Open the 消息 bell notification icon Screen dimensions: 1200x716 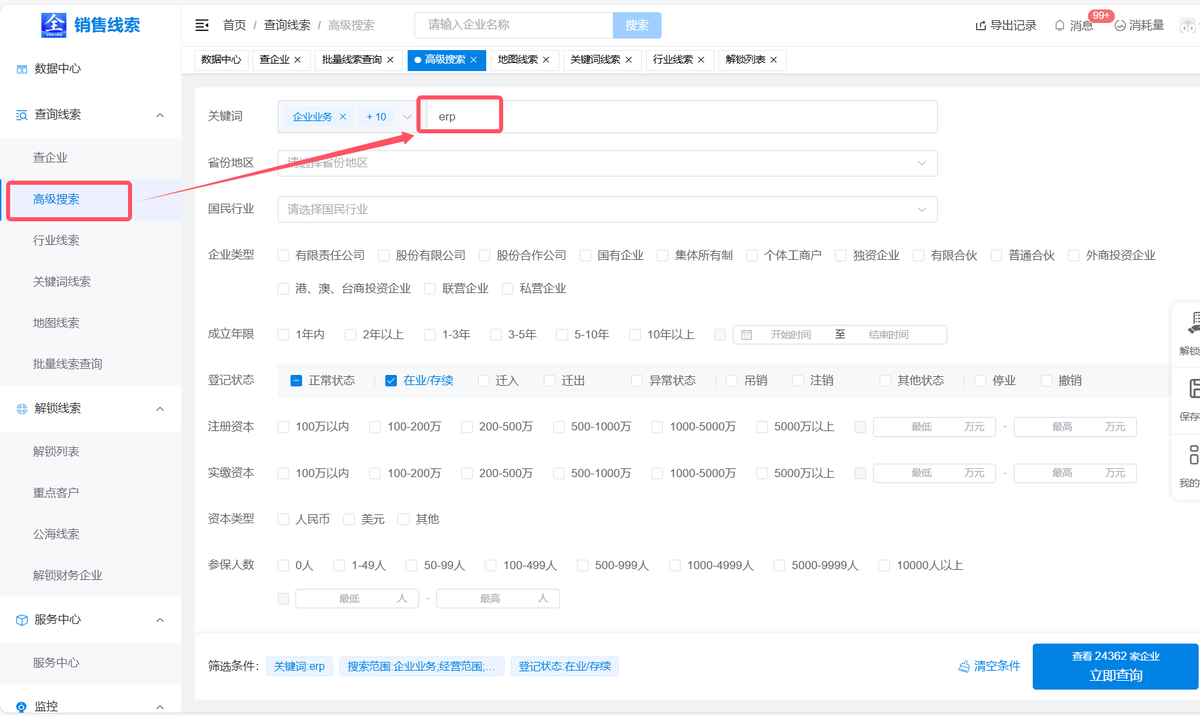tap(1060, 25)
